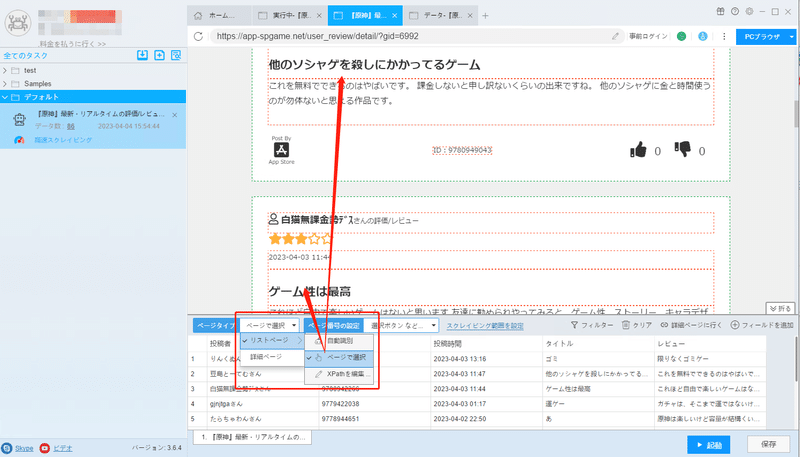Click the App Store icon under Post By
This screenshot has height=457, width=800.
(281, 149)
